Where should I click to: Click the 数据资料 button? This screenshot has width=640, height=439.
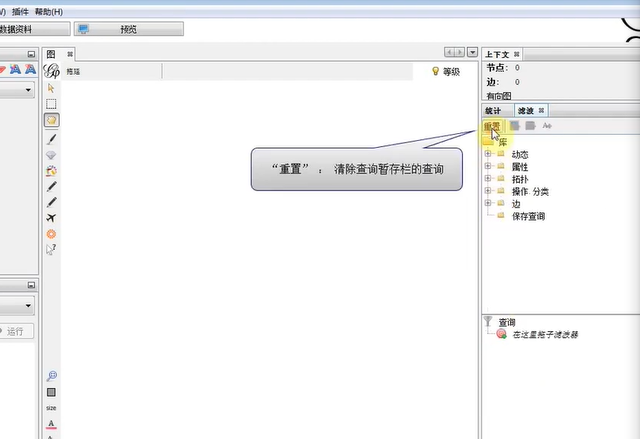35,29
